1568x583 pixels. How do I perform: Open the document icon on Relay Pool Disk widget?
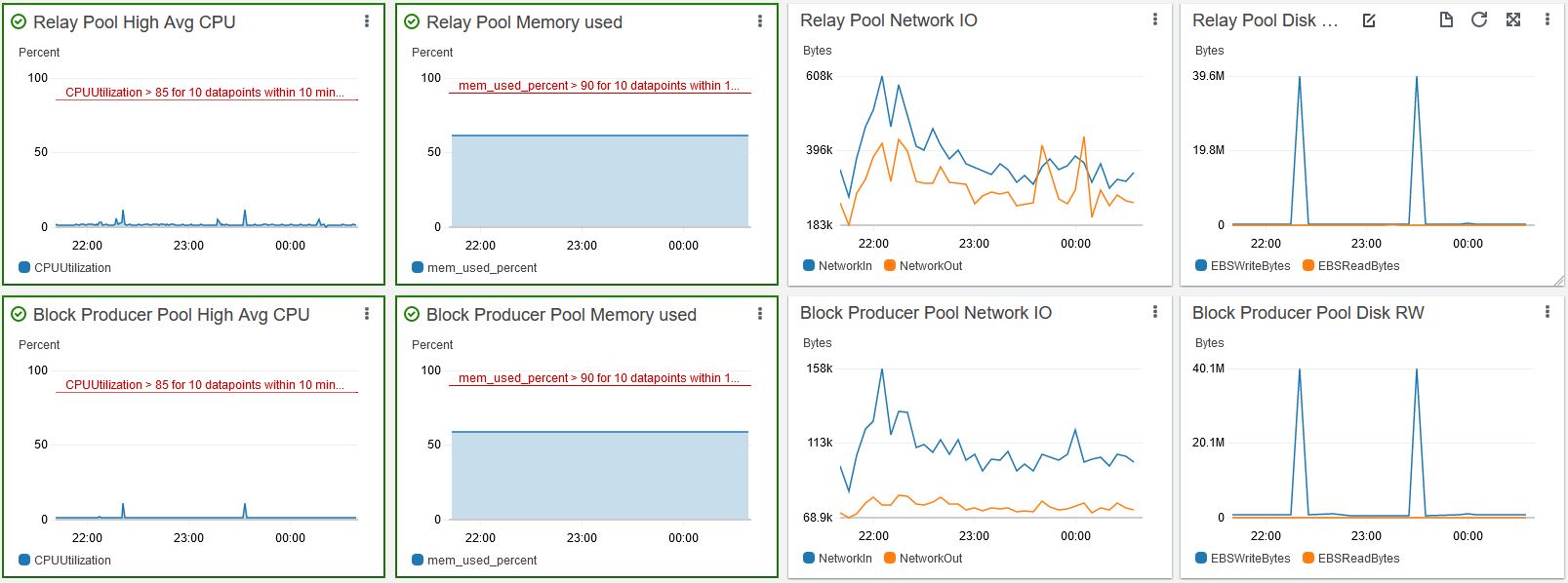pyautogui.click(x=1446, y=19)
